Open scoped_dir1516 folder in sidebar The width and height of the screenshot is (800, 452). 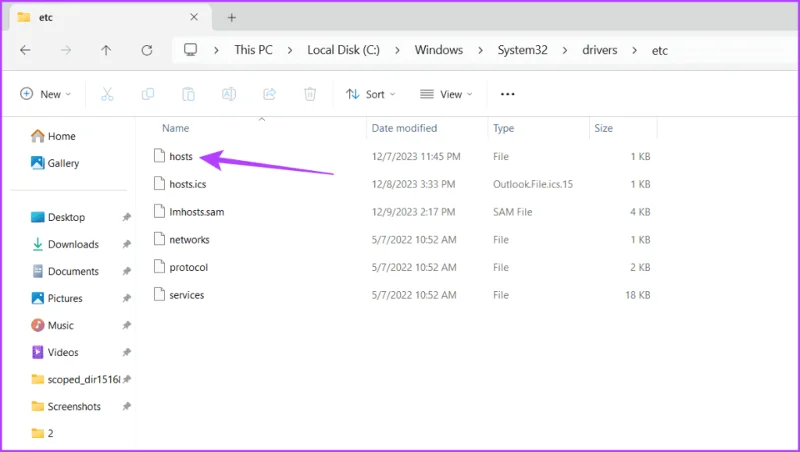click(76, 380)
